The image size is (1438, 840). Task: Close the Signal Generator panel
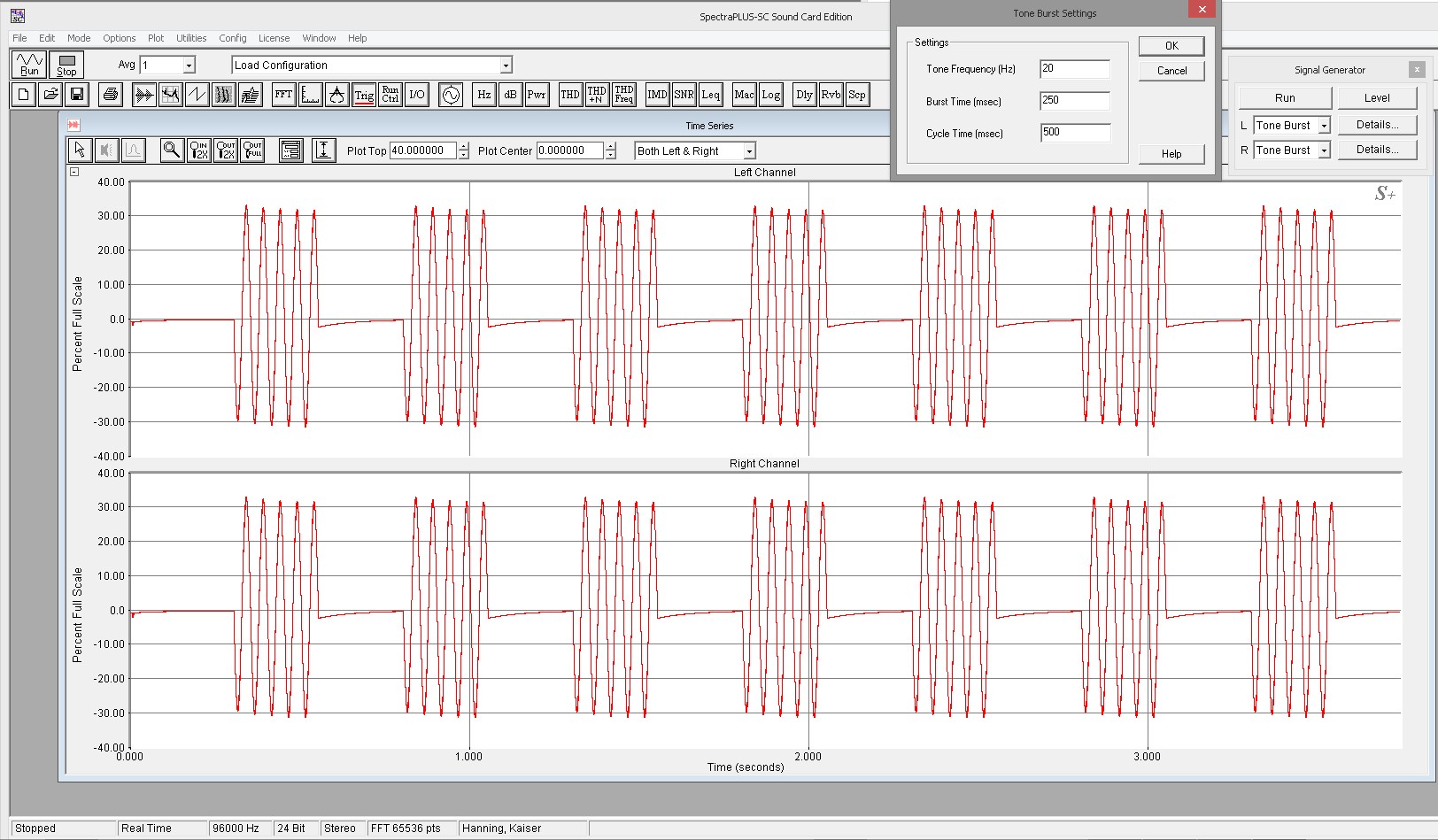(1417, 69)
